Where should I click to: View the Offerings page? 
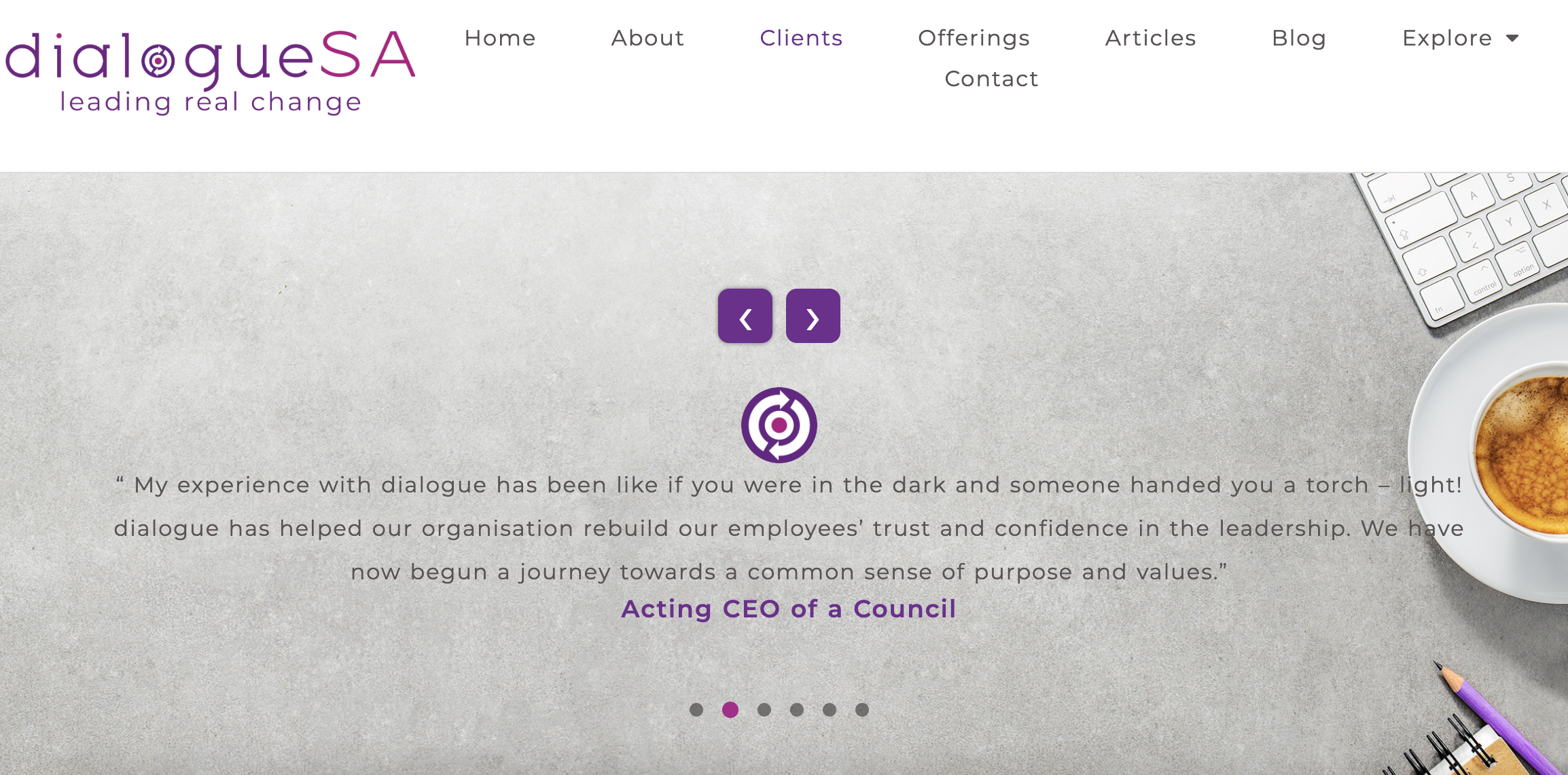[974, 39]
